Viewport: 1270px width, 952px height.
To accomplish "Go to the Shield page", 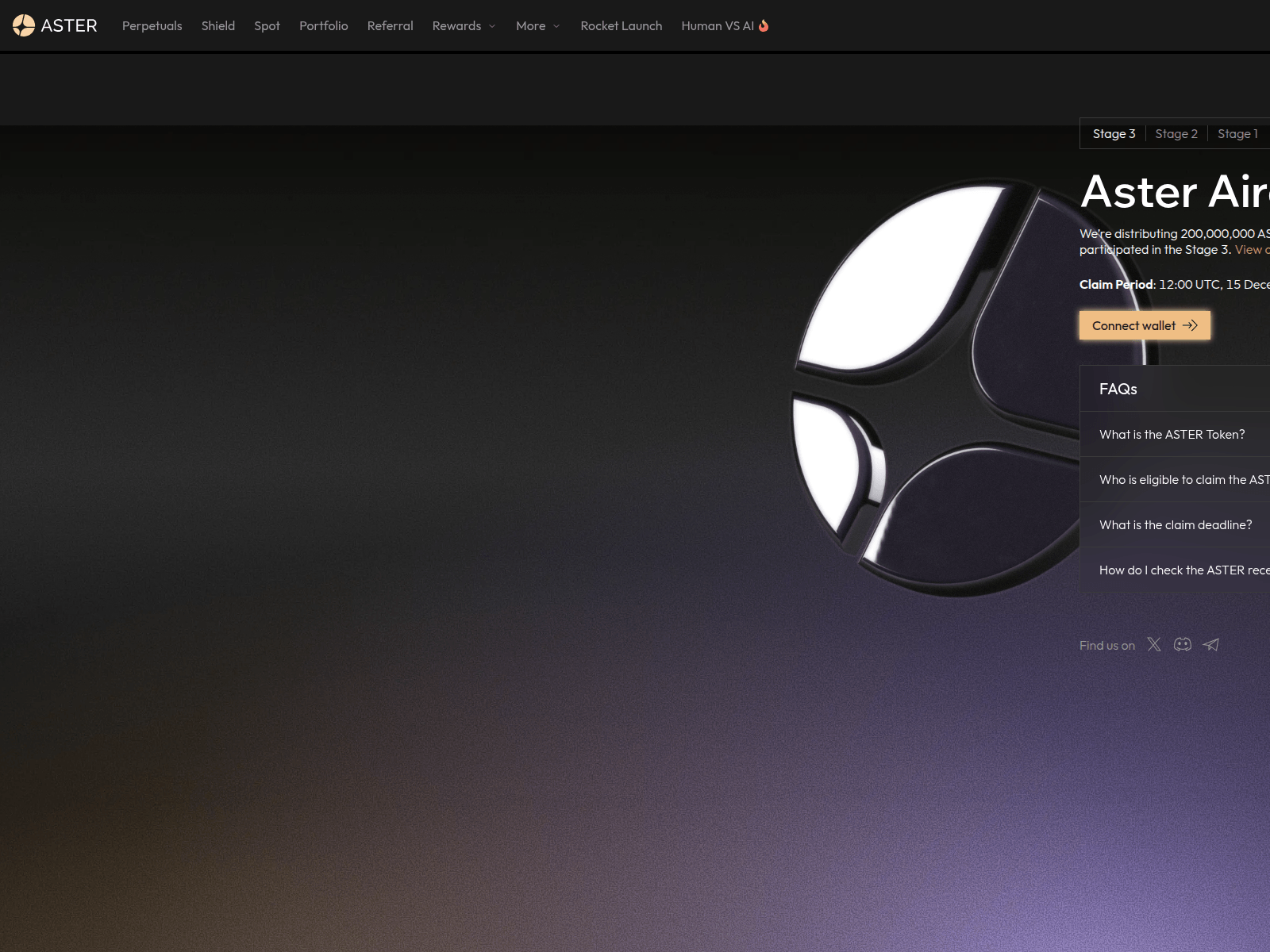I will tap(218, 25).
